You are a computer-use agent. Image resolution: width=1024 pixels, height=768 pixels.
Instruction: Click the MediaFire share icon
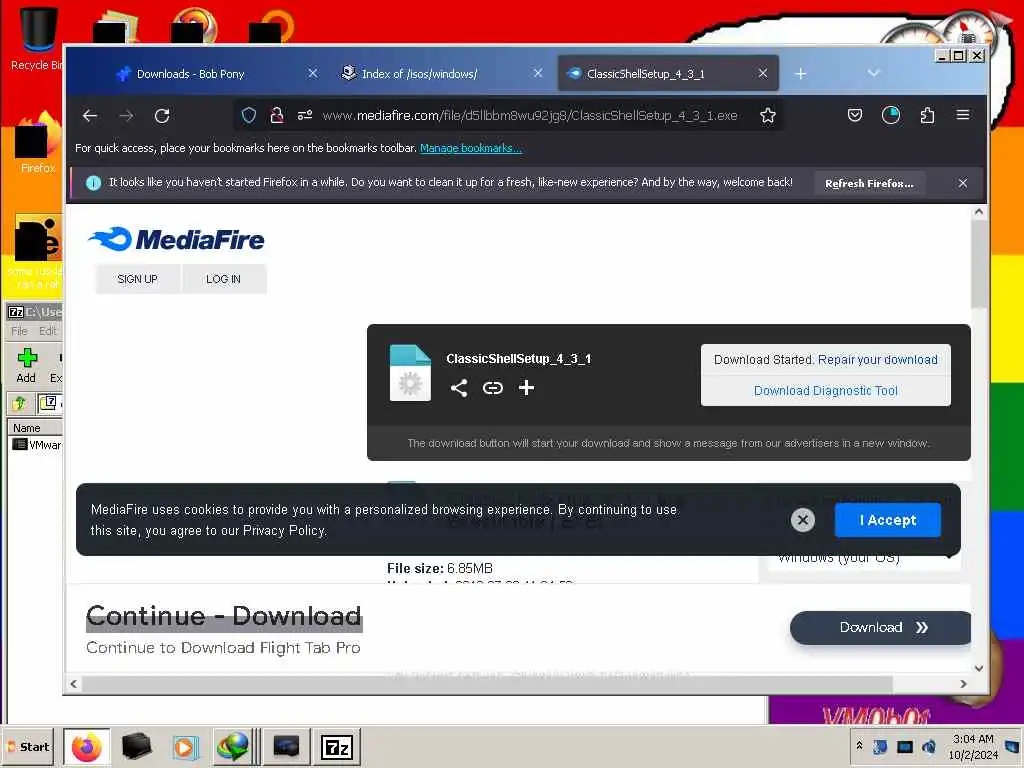click(x=458, y=388)
